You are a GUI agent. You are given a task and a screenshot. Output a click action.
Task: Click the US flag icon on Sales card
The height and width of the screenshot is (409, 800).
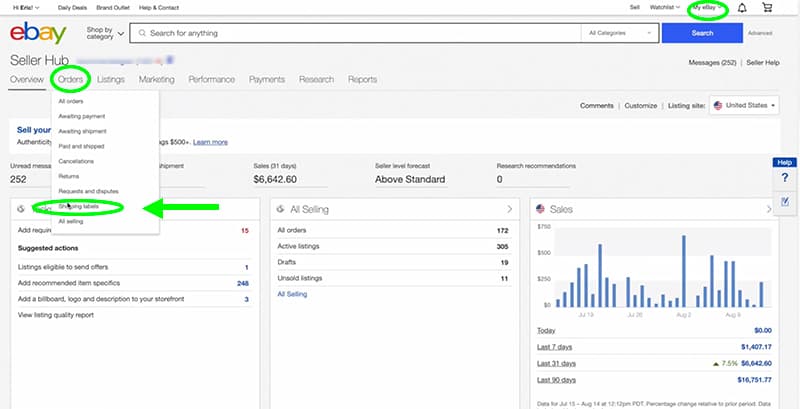(540, 209)
